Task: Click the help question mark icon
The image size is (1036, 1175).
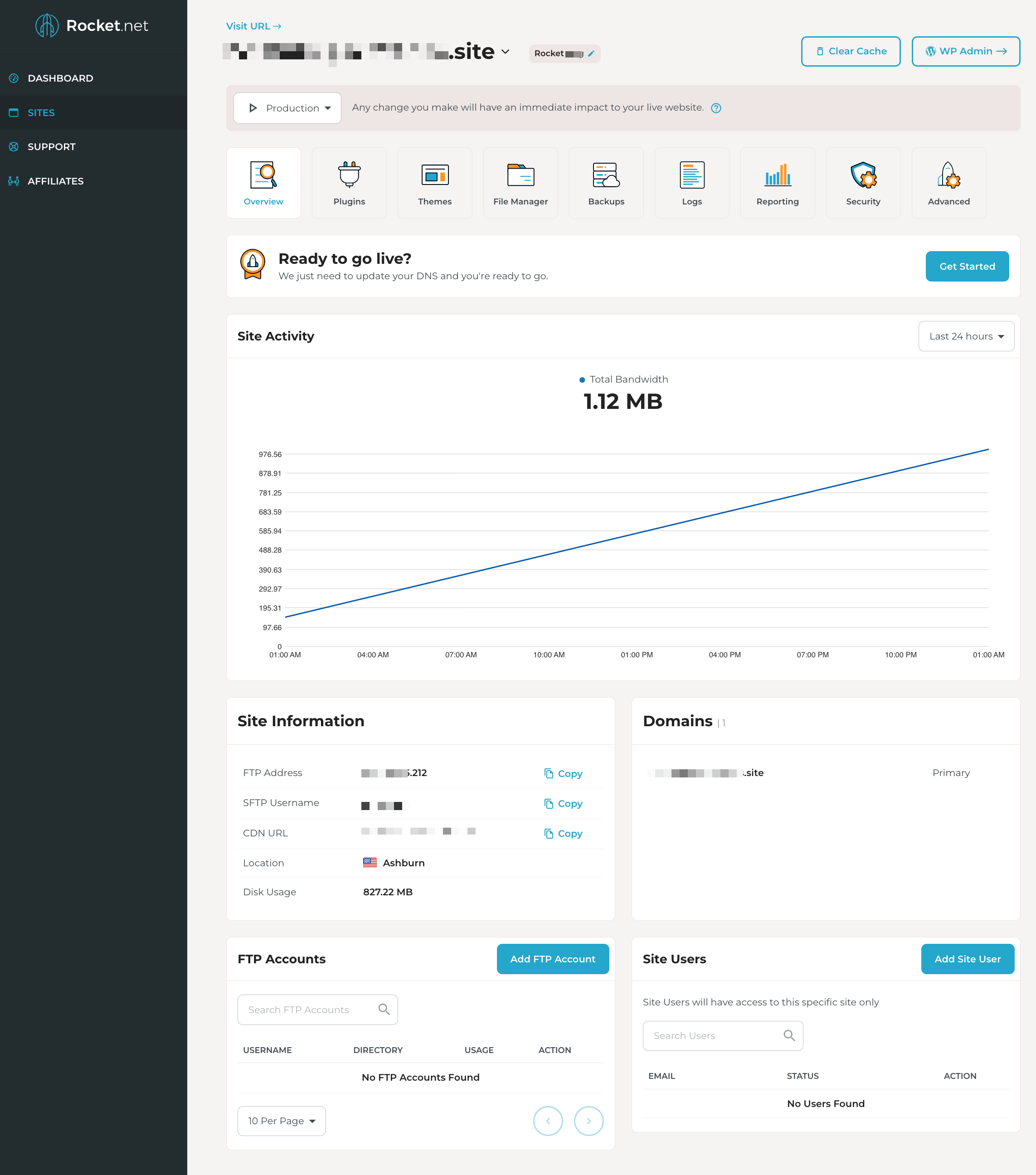Action: 716,108
